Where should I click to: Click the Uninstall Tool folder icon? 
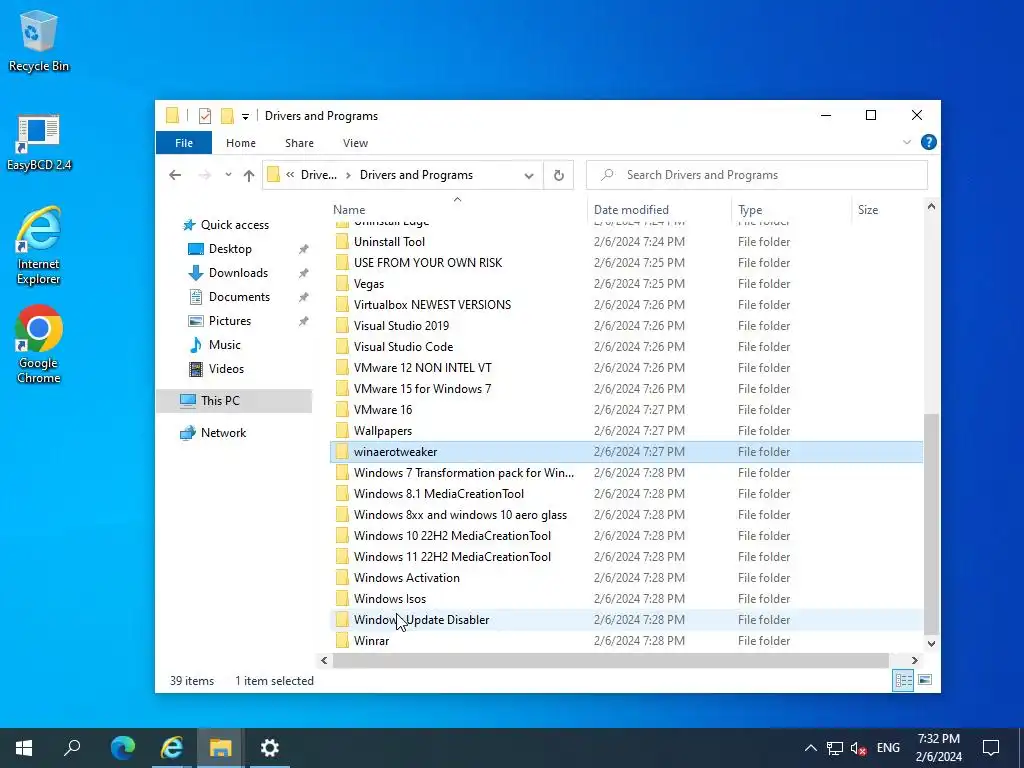[x=342, y=242]
